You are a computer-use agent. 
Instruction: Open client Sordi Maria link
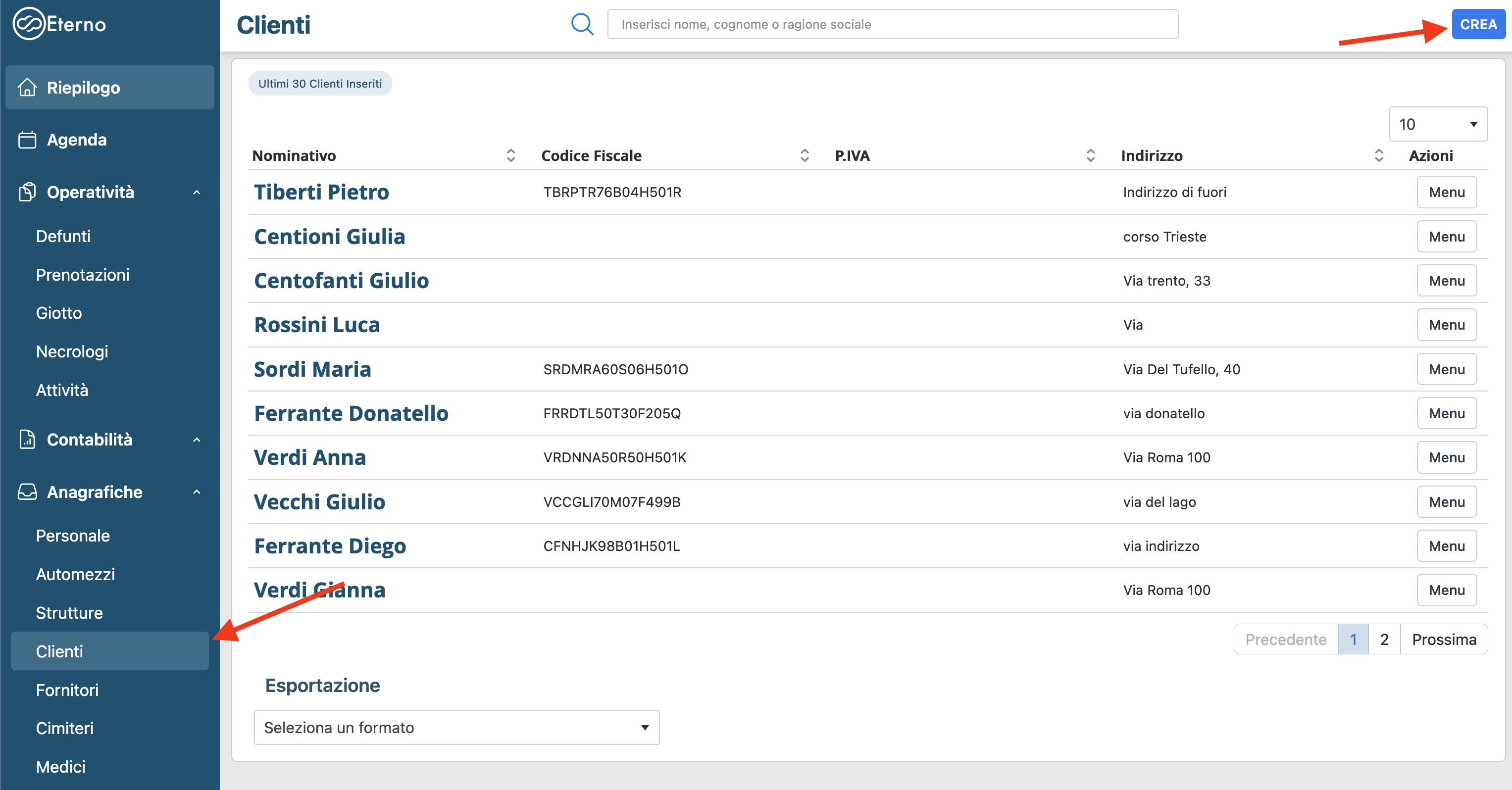click(x=312, y=369)
